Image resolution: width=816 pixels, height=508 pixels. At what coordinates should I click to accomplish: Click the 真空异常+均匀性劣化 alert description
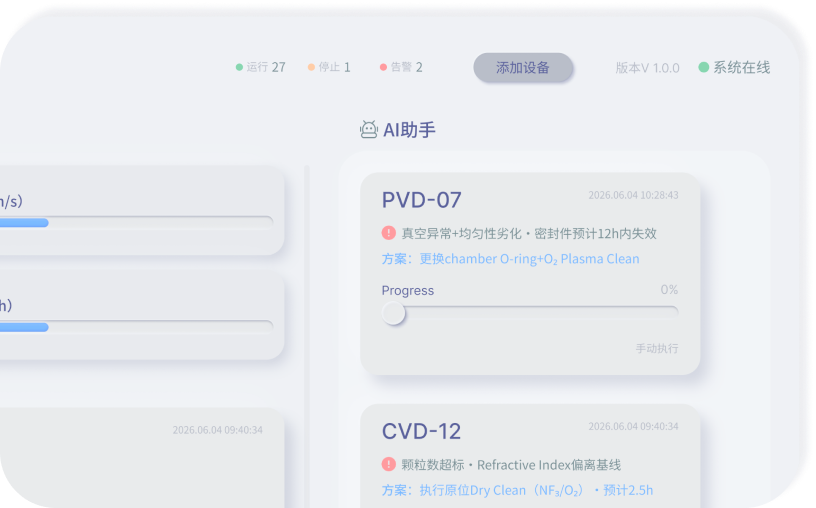[529, 233]
